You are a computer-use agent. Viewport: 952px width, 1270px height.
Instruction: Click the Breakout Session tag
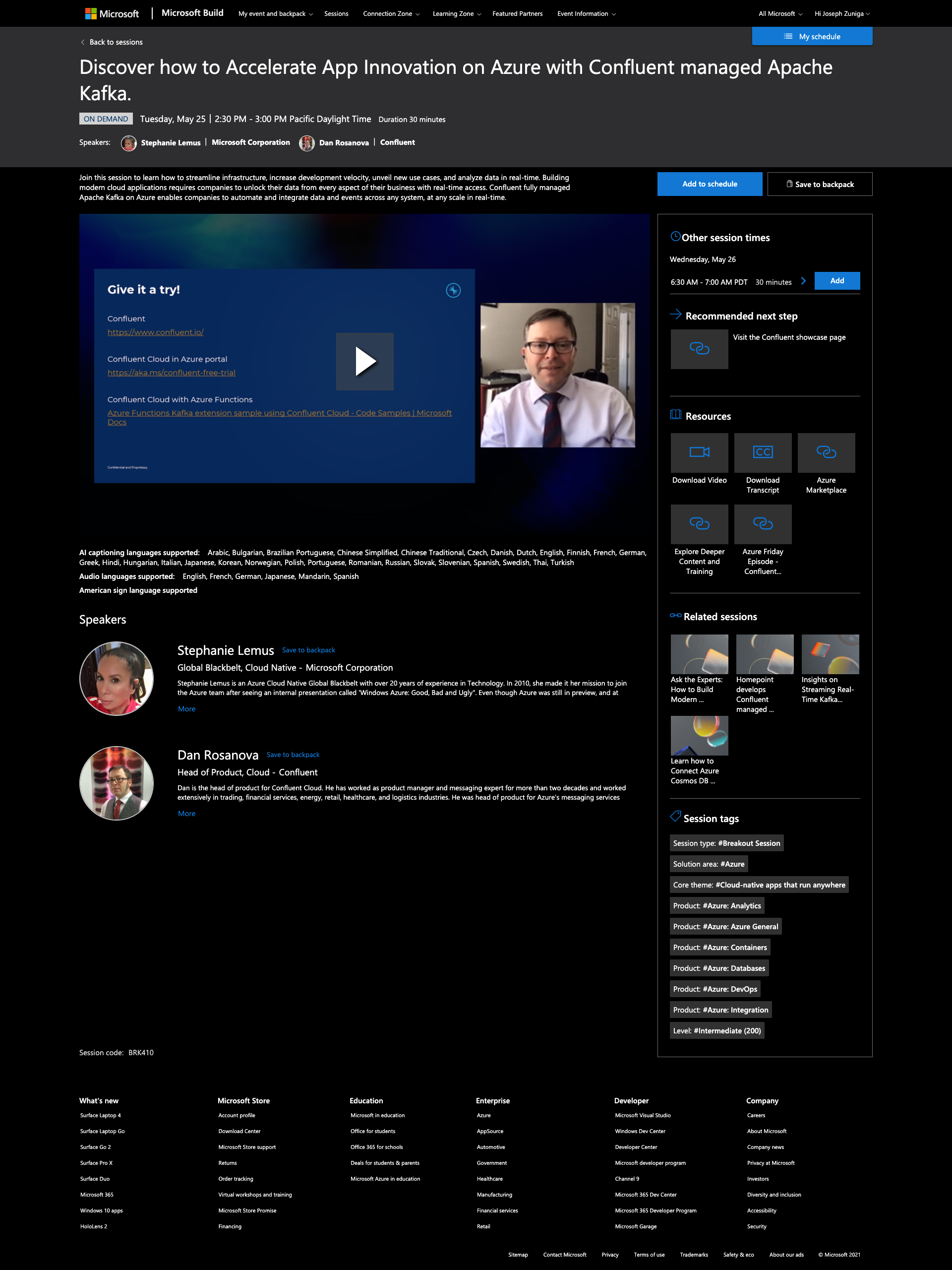tap(726, 843)
